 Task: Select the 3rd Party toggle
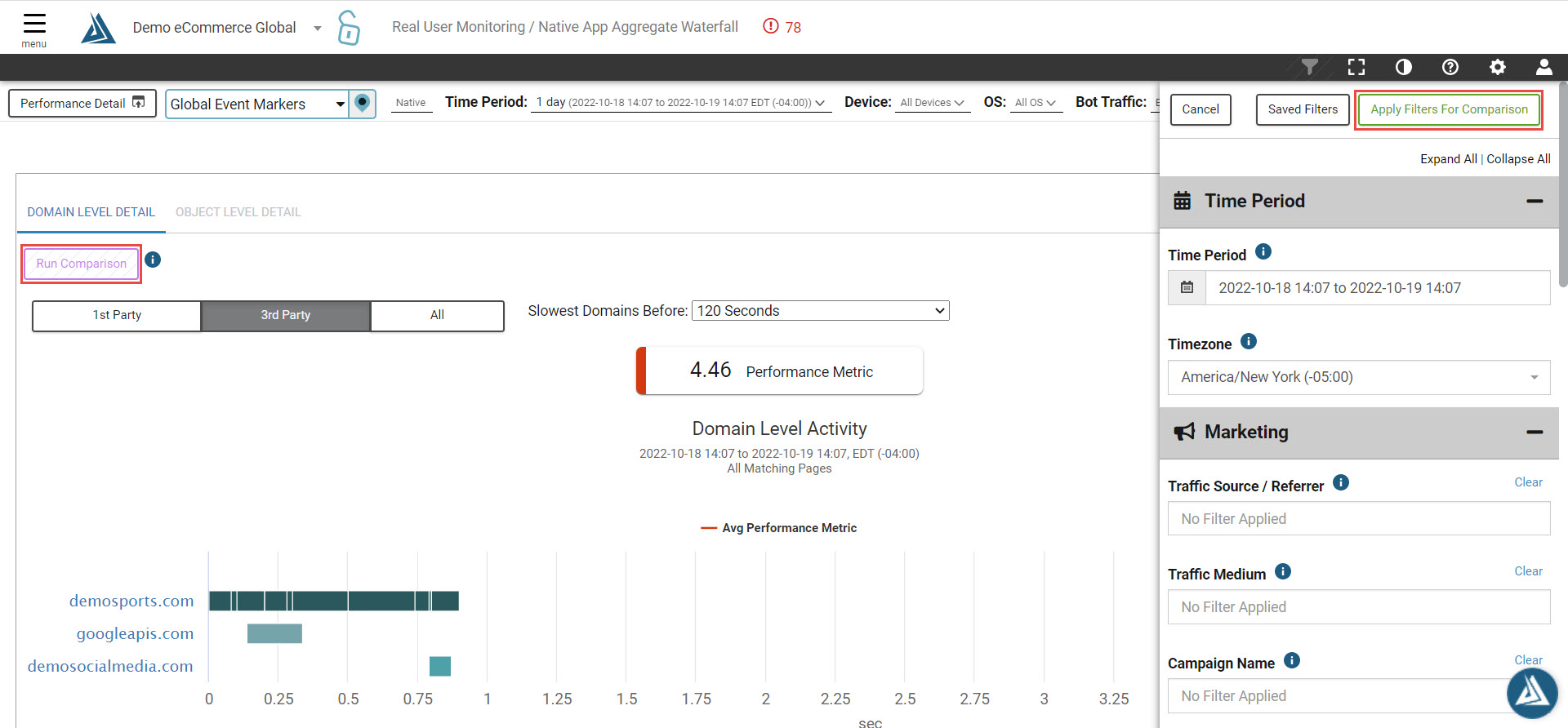coord(286,315)
